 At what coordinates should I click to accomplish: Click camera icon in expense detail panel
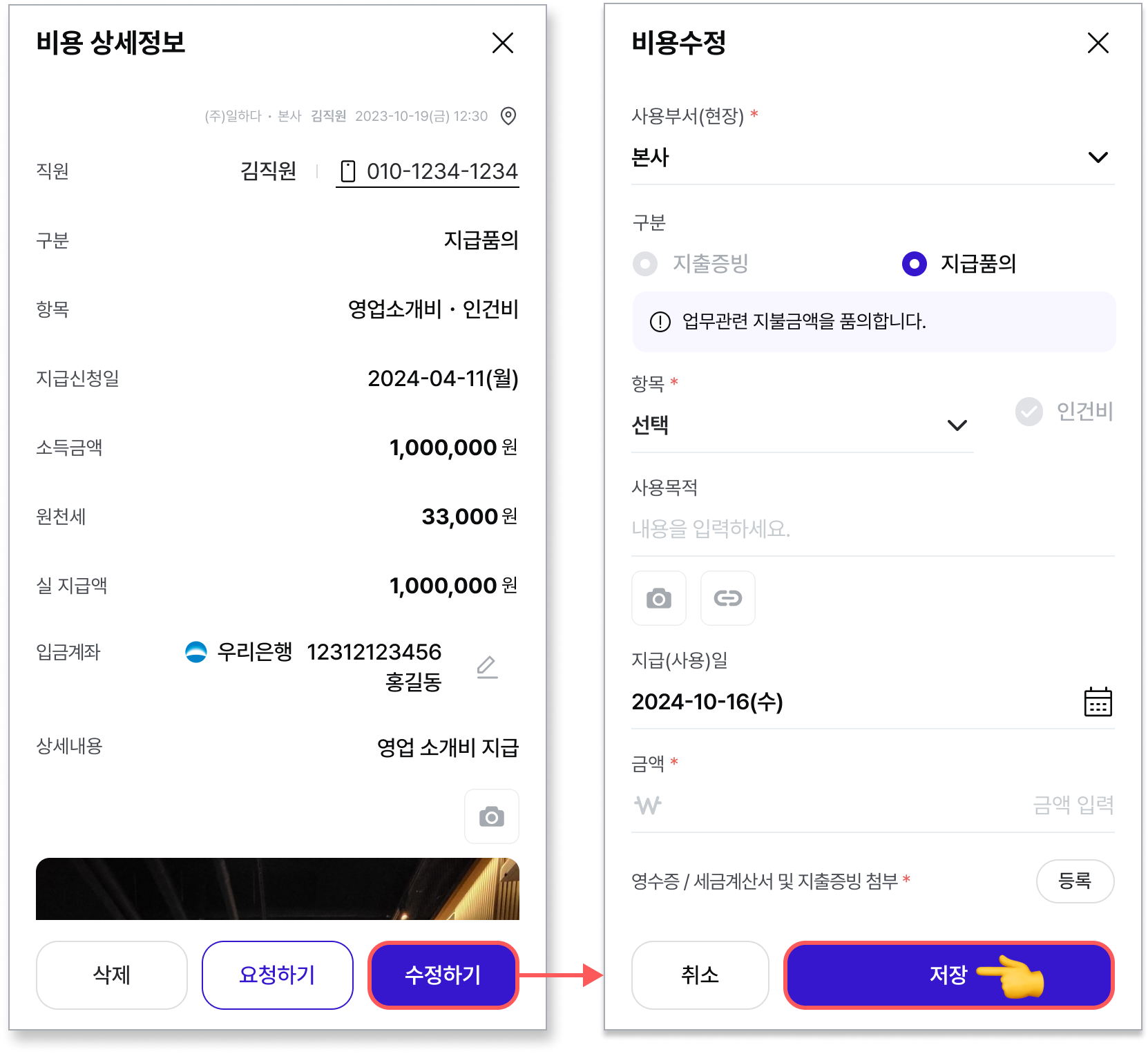click(x=492, y=816)
